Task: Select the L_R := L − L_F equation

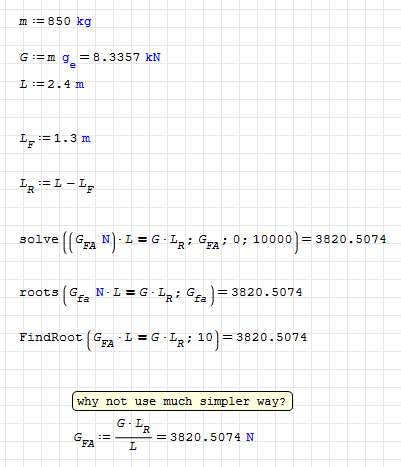Action: pos(57,185)
